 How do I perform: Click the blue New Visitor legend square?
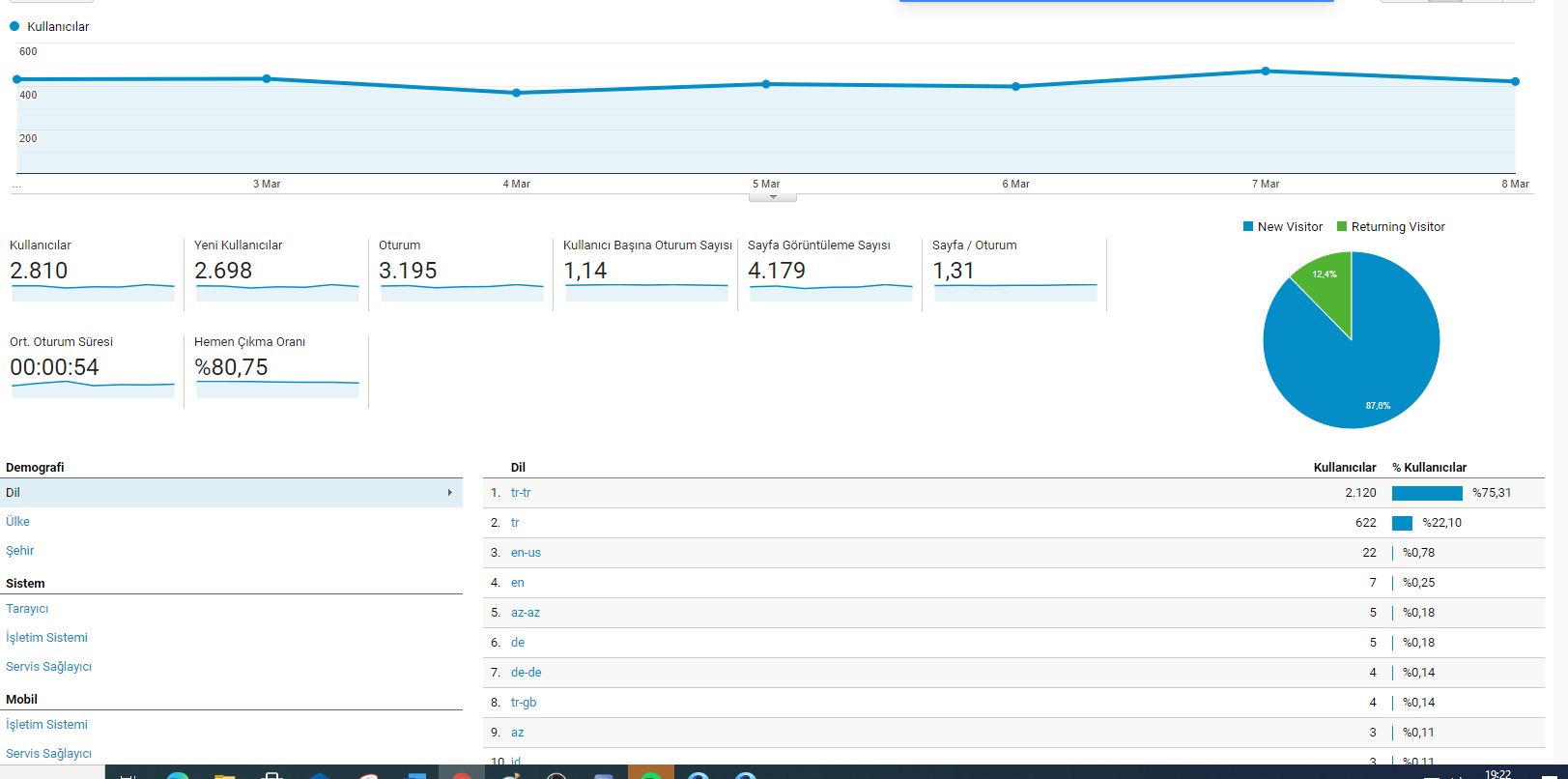pyautogui.click(x=1248, y=226)
